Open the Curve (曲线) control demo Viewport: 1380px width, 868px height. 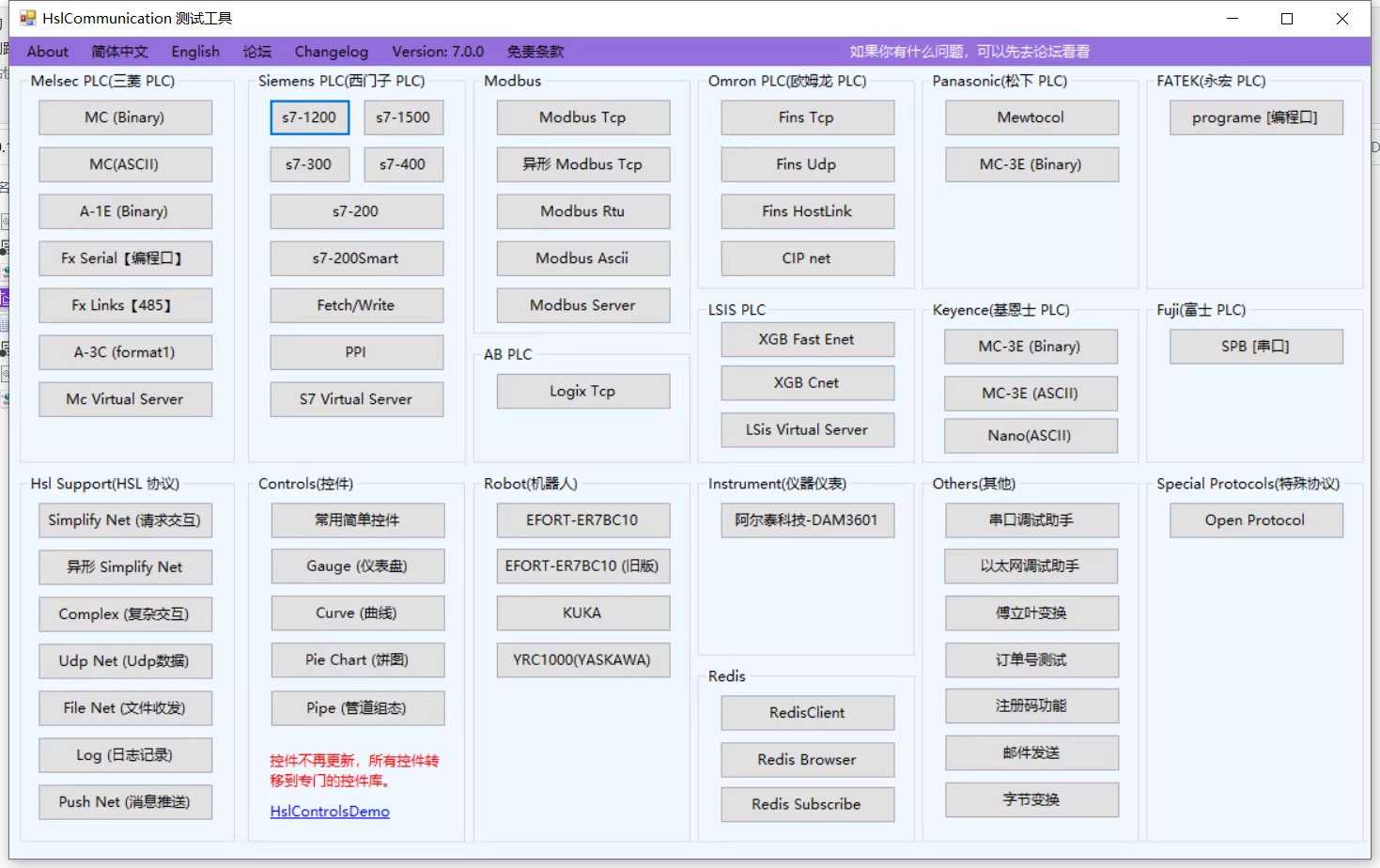coord(357,612)
